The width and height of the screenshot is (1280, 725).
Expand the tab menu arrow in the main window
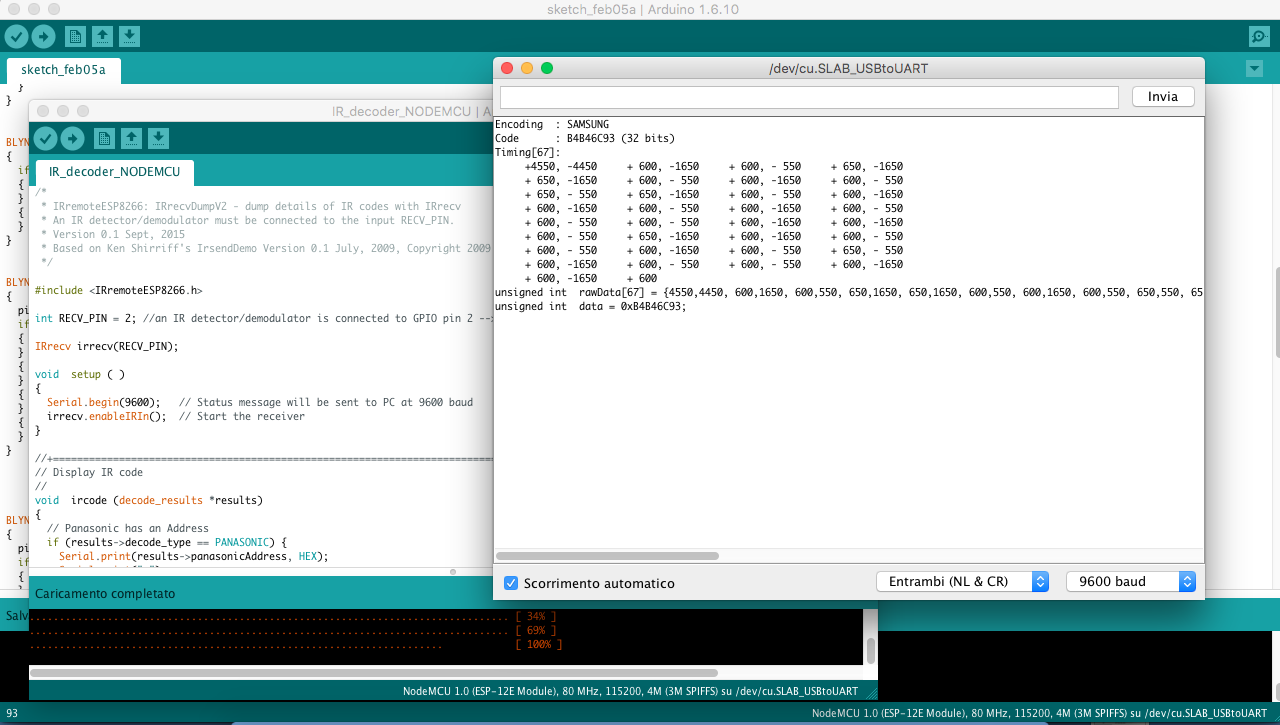point(1254,69)
